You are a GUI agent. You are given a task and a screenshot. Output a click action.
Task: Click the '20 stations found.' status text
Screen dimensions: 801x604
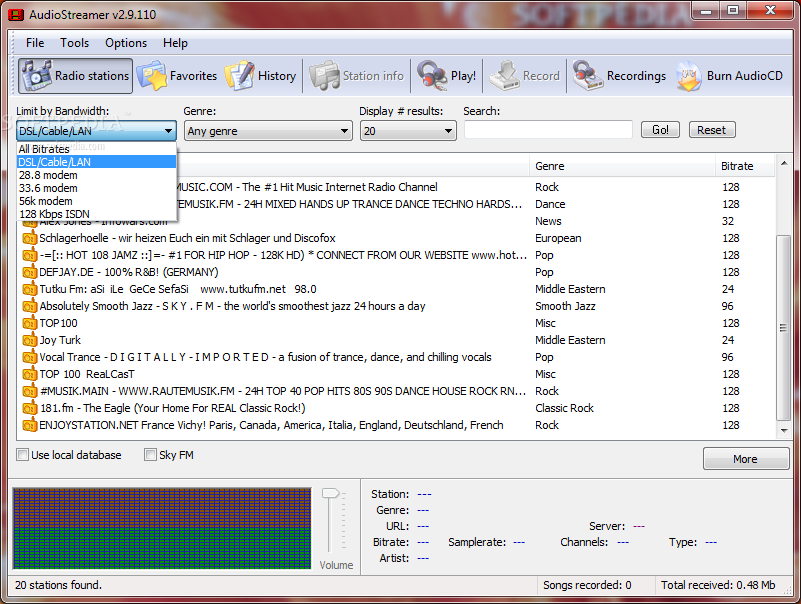(58, 585)
